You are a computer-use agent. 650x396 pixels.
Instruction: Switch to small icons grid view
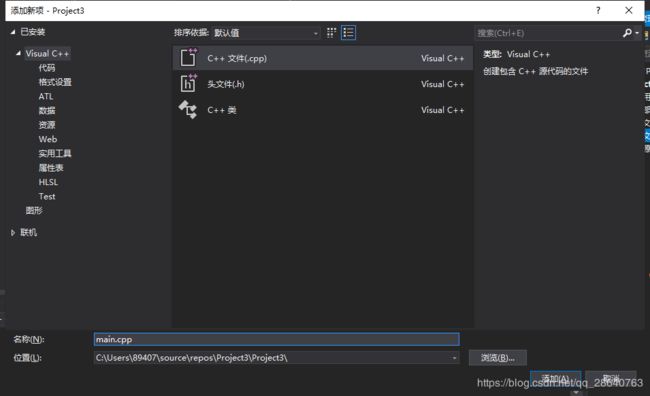(331, 33)
